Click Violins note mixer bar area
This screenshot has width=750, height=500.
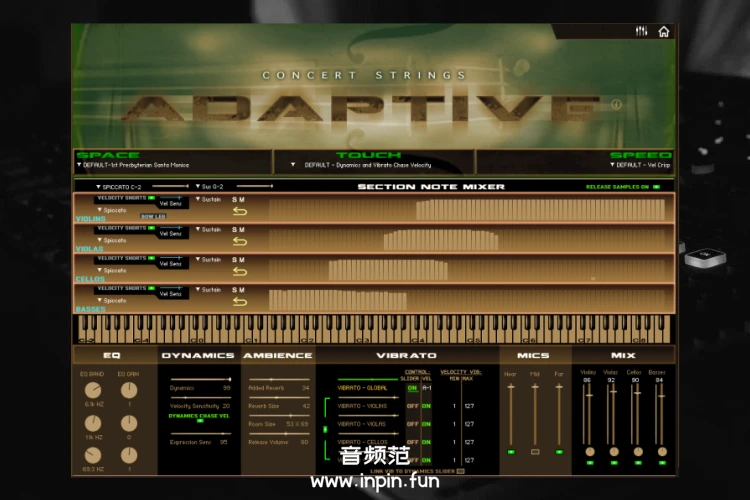click(467, 210)
